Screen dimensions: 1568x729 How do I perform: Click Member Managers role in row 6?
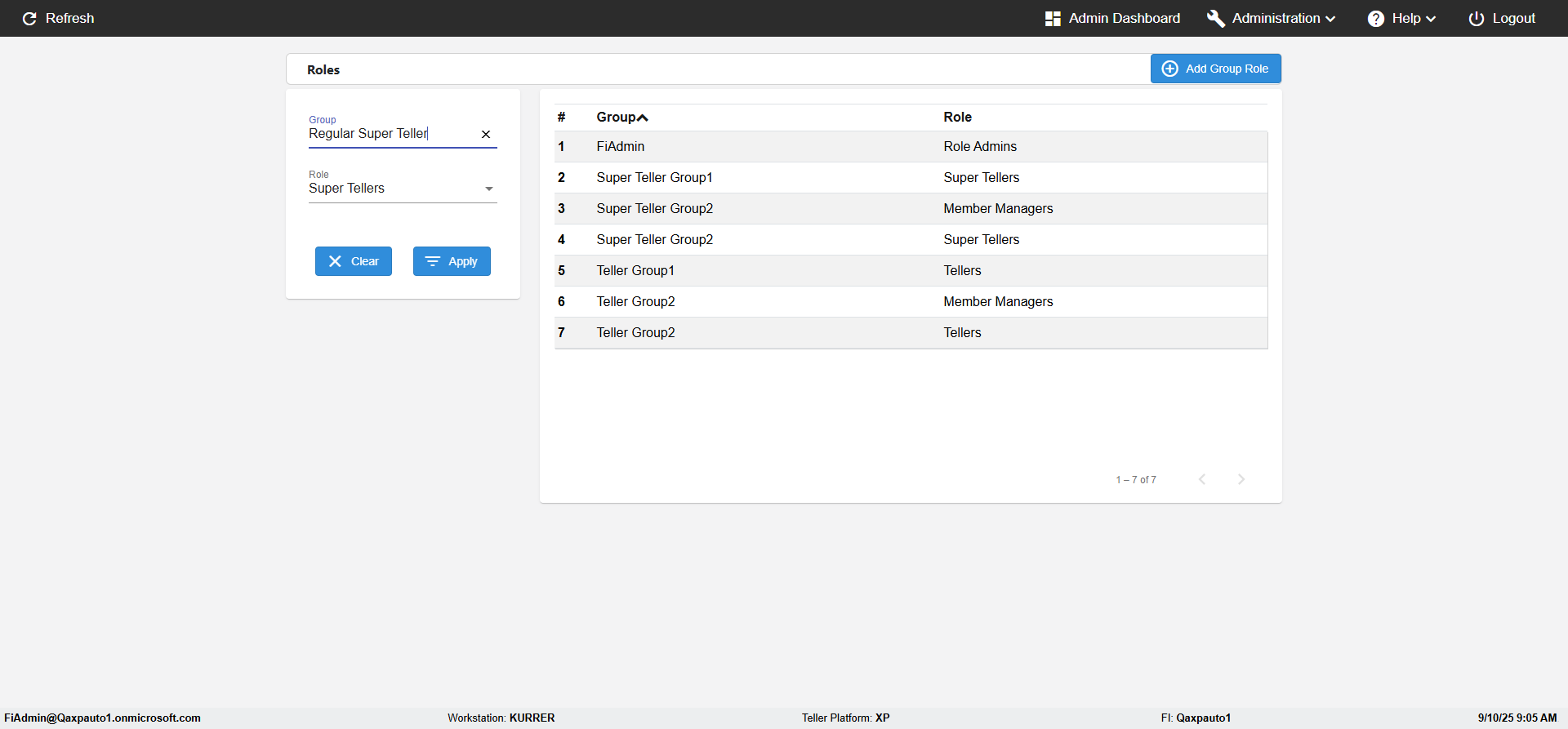998,301
